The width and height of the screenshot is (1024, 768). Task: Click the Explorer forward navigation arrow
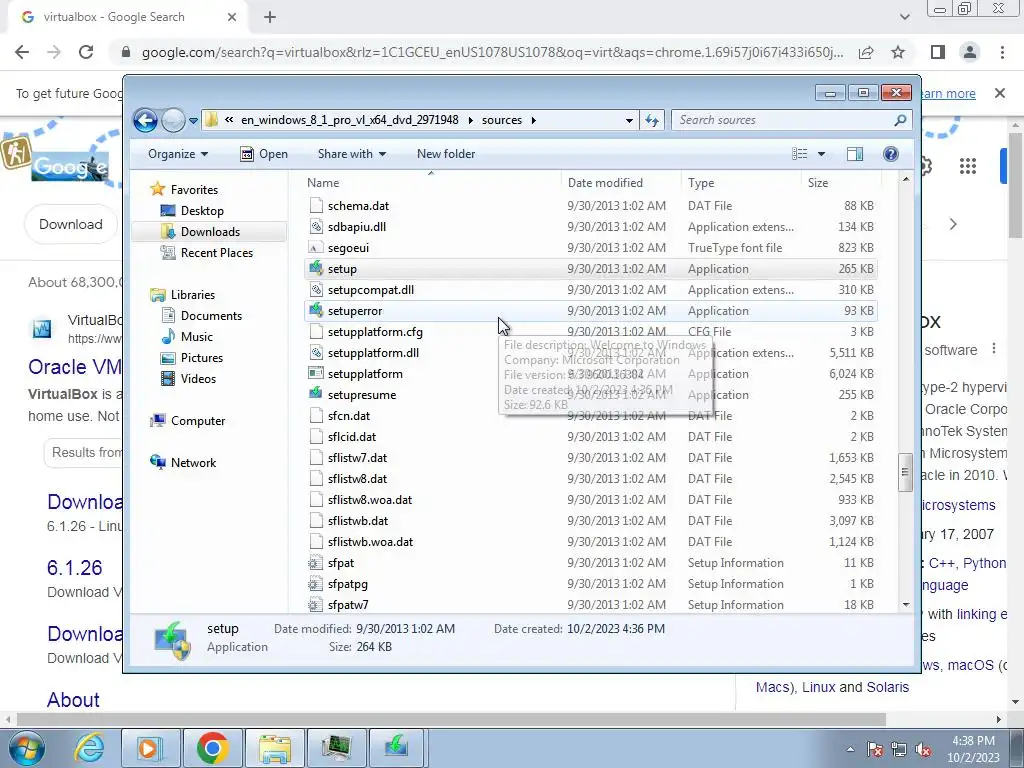[173, 120]
